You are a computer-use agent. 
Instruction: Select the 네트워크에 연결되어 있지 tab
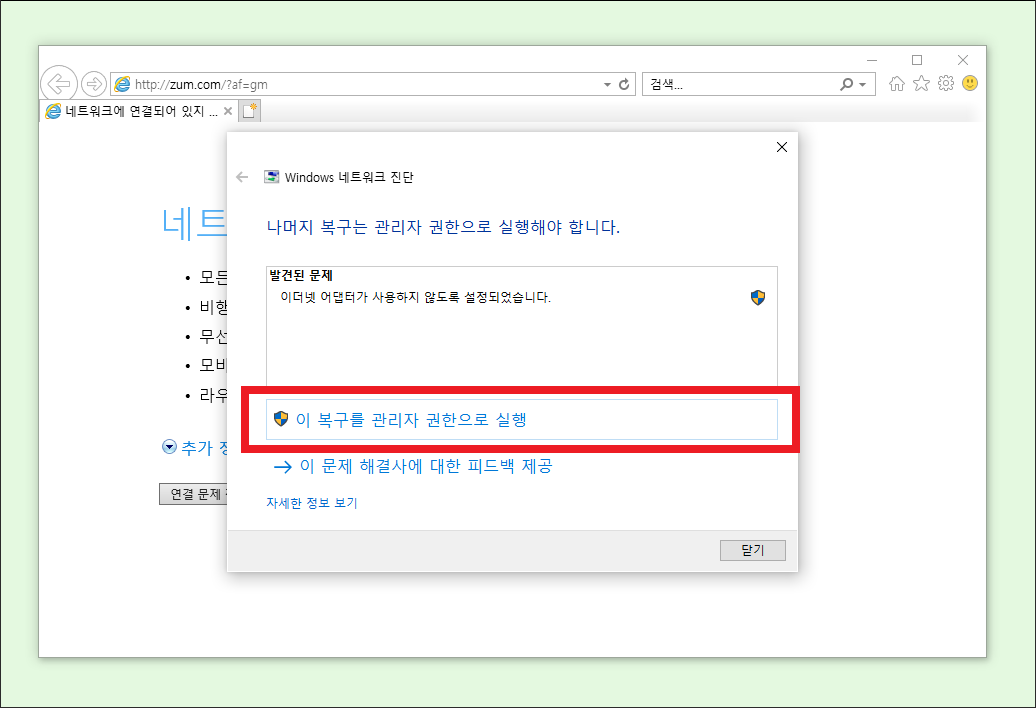pyautogui.click(x=139, y=111)
